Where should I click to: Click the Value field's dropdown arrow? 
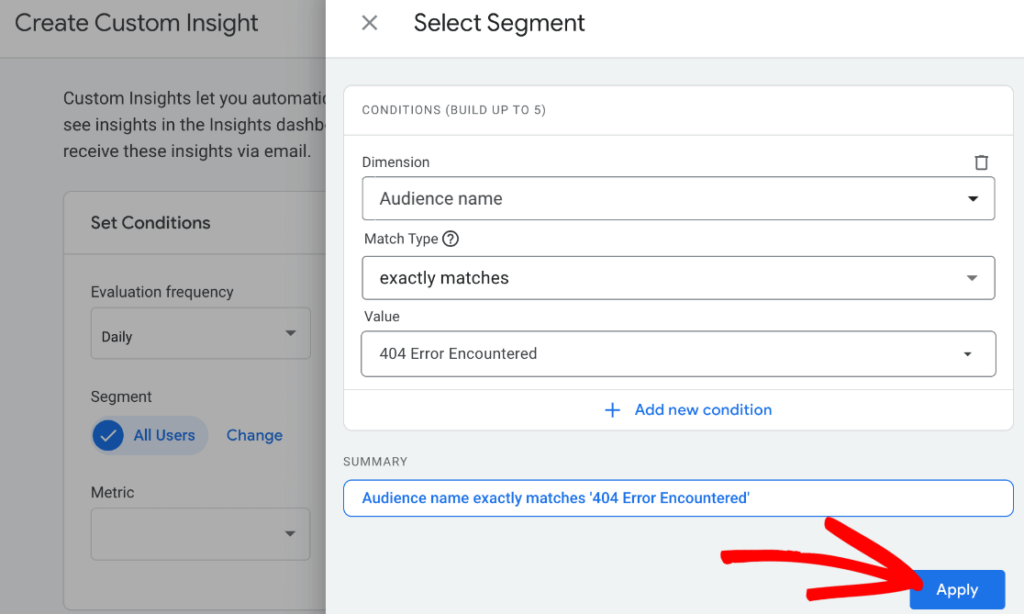(967, 354)
